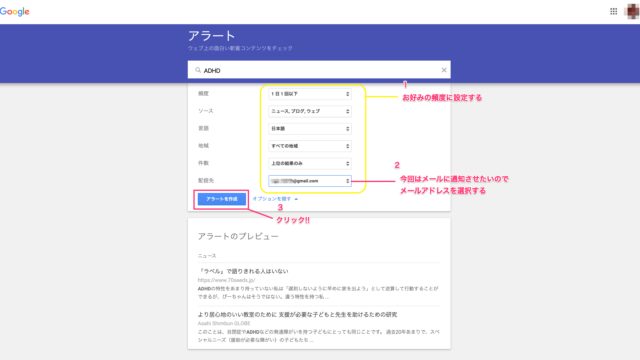Open the 「ラベル」で語りきれる人はいない article
Image resolution: width=640 pixels, height=360 pixels.
pyautogui.click(x=243, y=271)
